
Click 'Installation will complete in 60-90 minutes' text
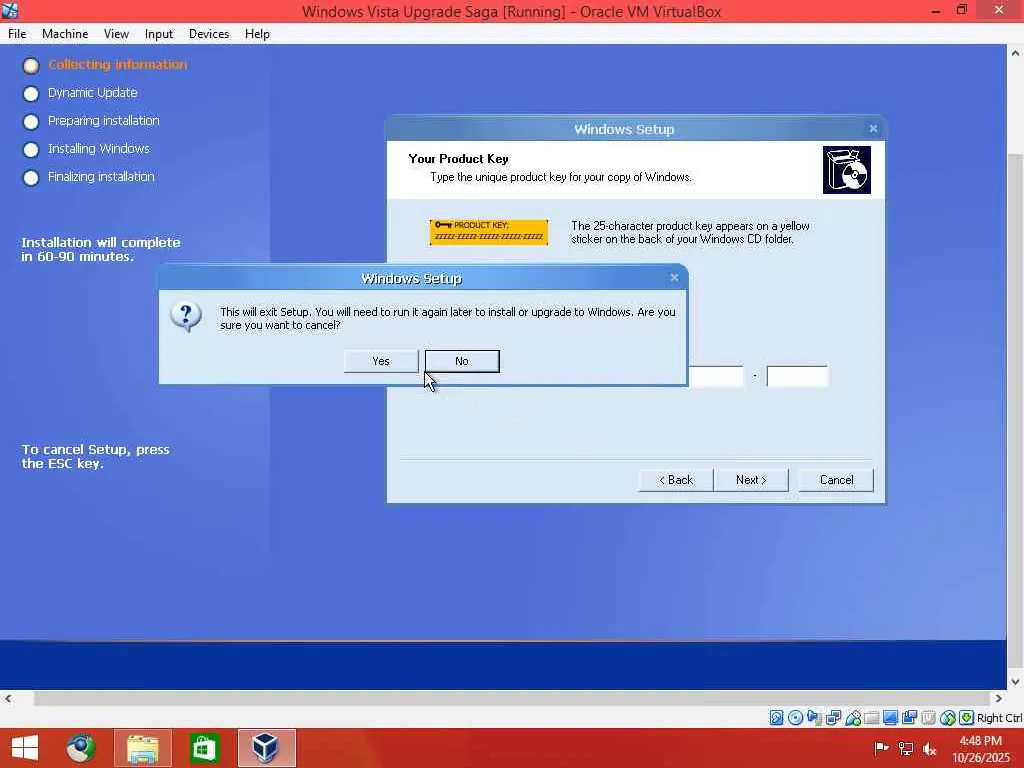[101, 249]
